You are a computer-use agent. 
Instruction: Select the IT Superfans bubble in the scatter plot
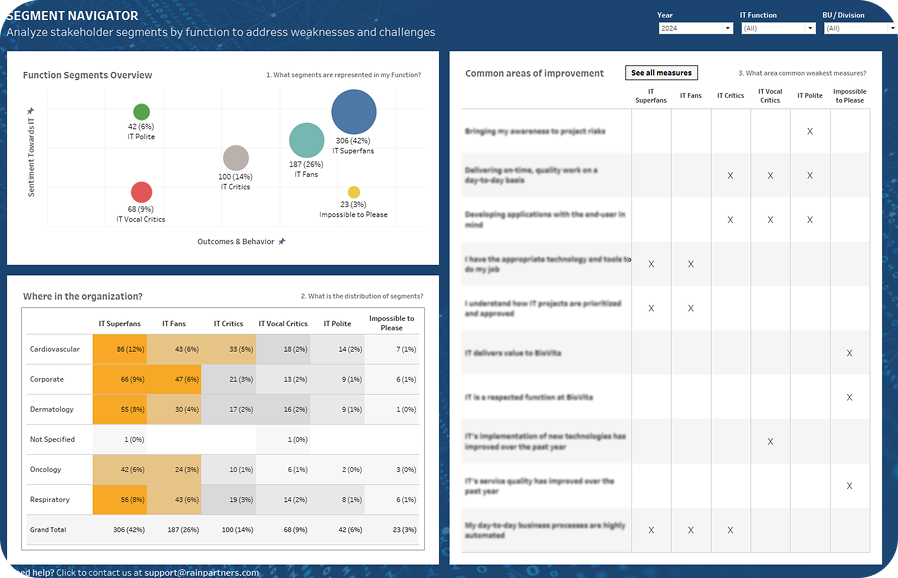(x=352, y=110)
